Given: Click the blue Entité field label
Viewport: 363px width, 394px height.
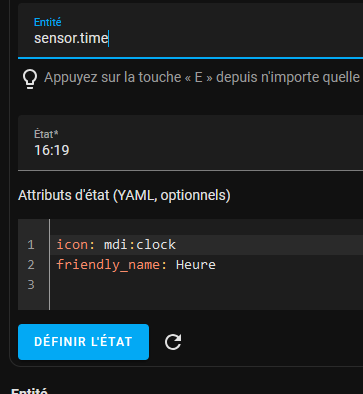Looking at the screenshot, I should click(48, 22).
